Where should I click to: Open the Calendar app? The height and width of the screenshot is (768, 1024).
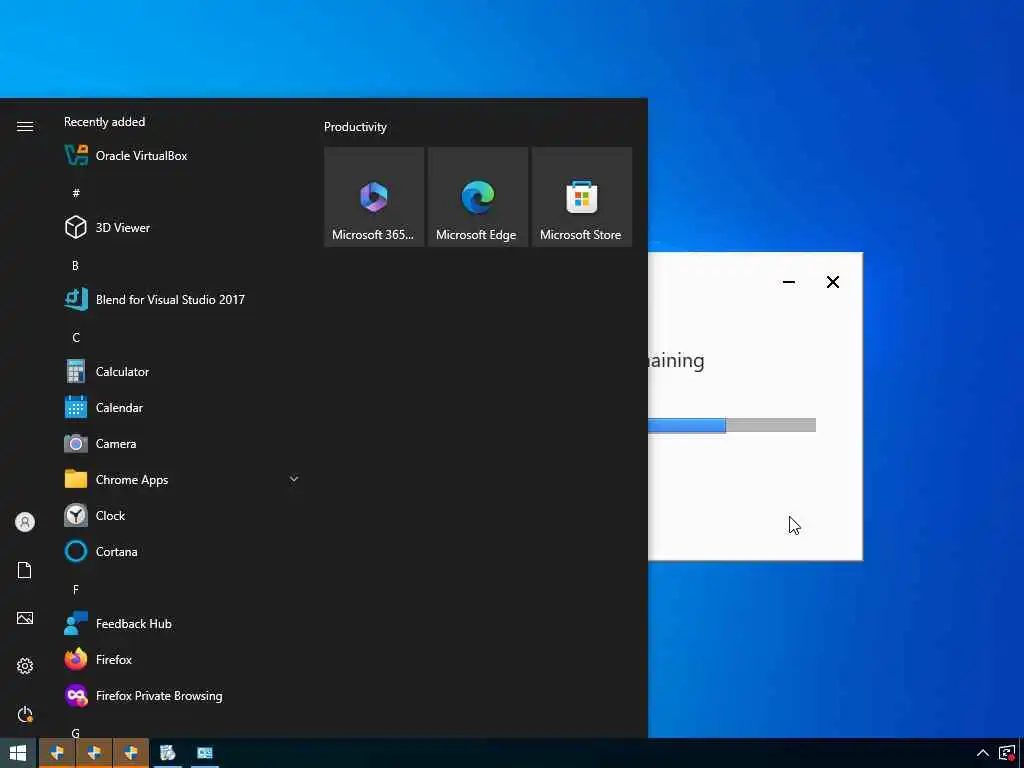[182, 408]
